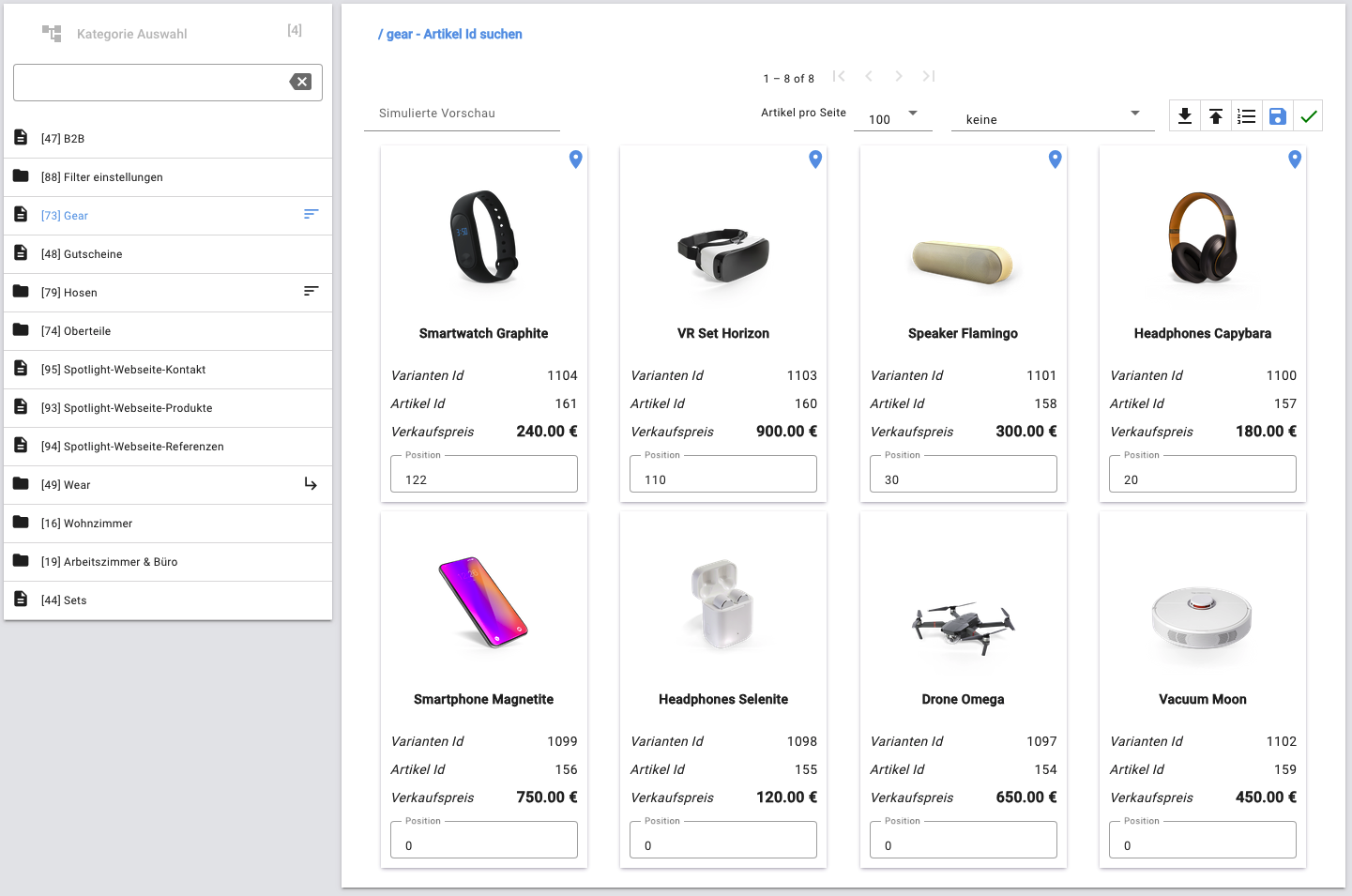The height and width of the screenshot is (896, 1352).
Task: Select the [93] Spotlight-Webseite-Produkte category
Action: pos(168,408)
